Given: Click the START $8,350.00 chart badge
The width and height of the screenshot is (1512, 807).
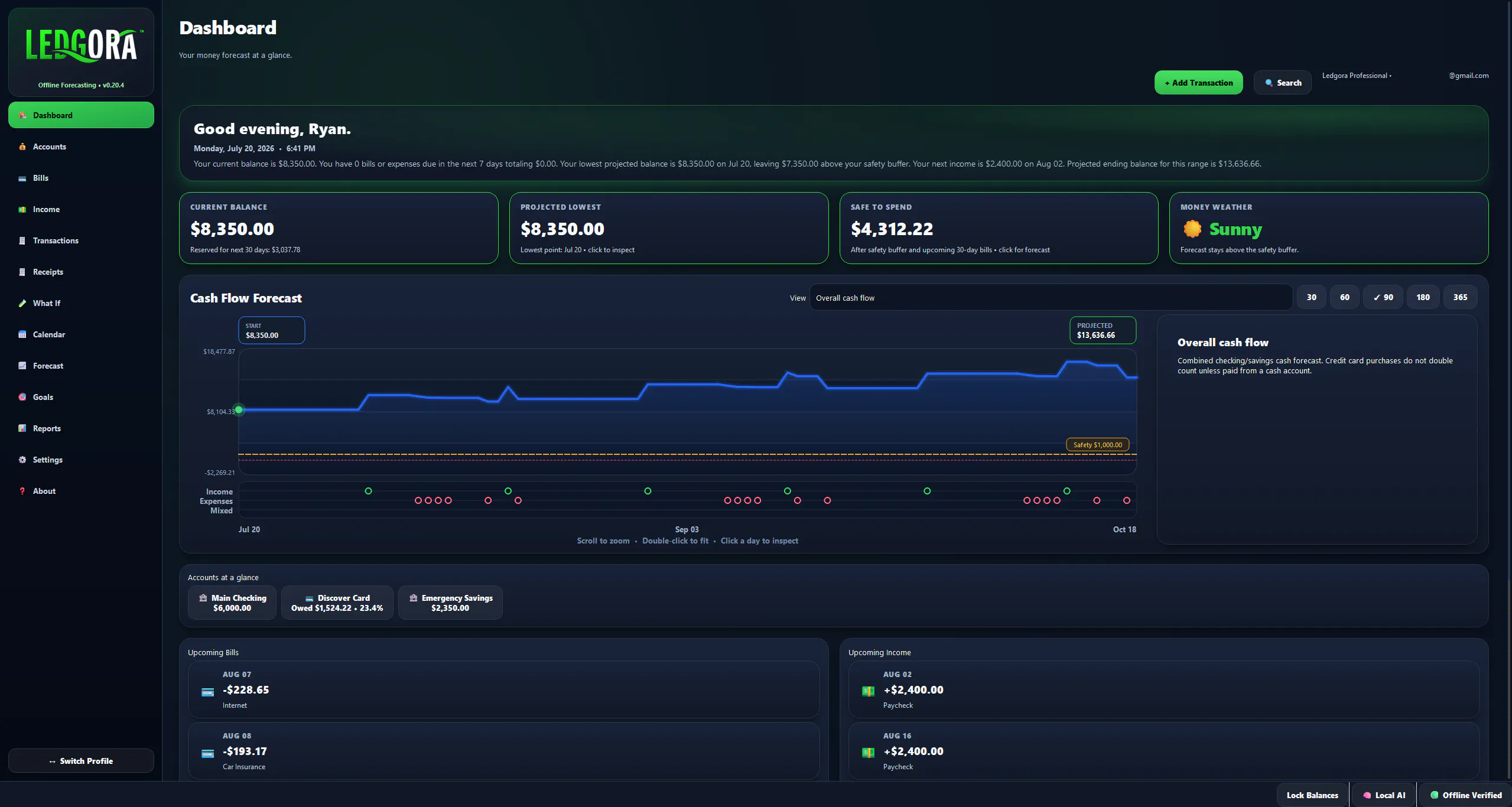Looking at the screenshot, I should pos(272,330).
